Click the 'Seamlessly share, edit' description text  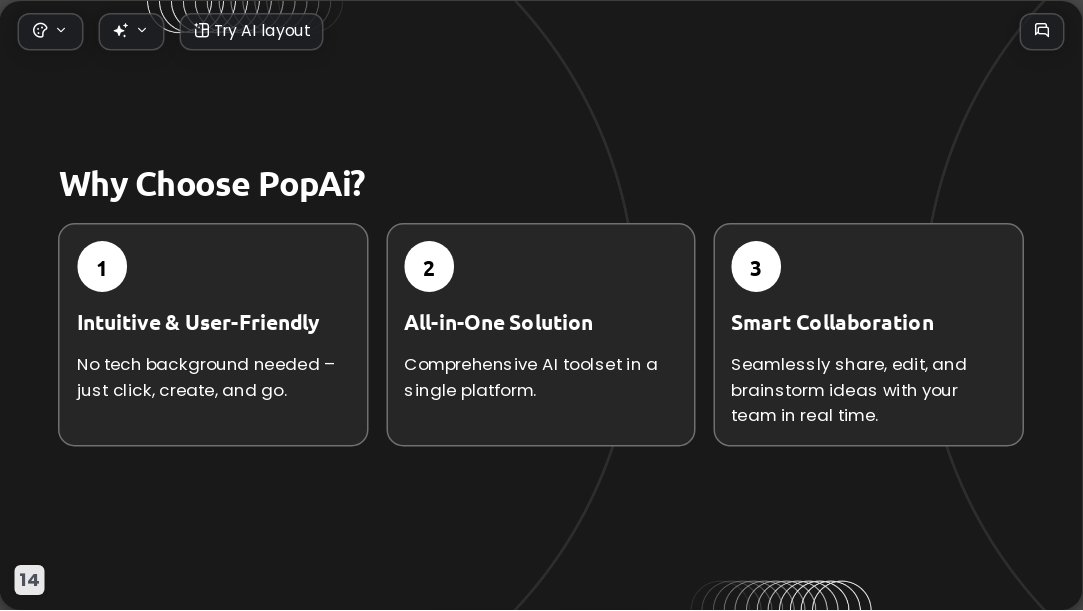[x=849, y=390]
